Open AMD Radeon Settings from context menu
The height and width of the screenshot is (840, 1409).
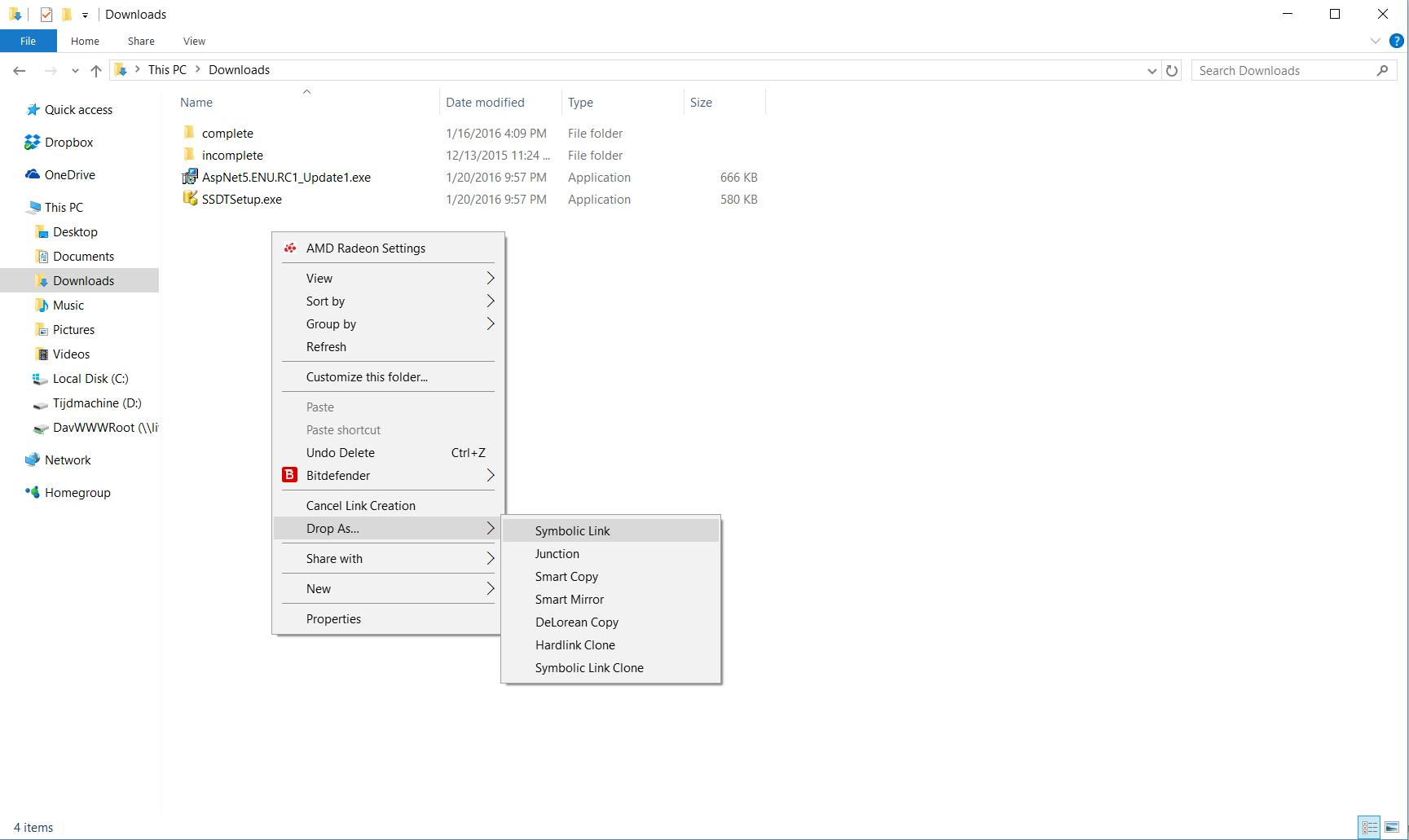[x=388, y=248]
